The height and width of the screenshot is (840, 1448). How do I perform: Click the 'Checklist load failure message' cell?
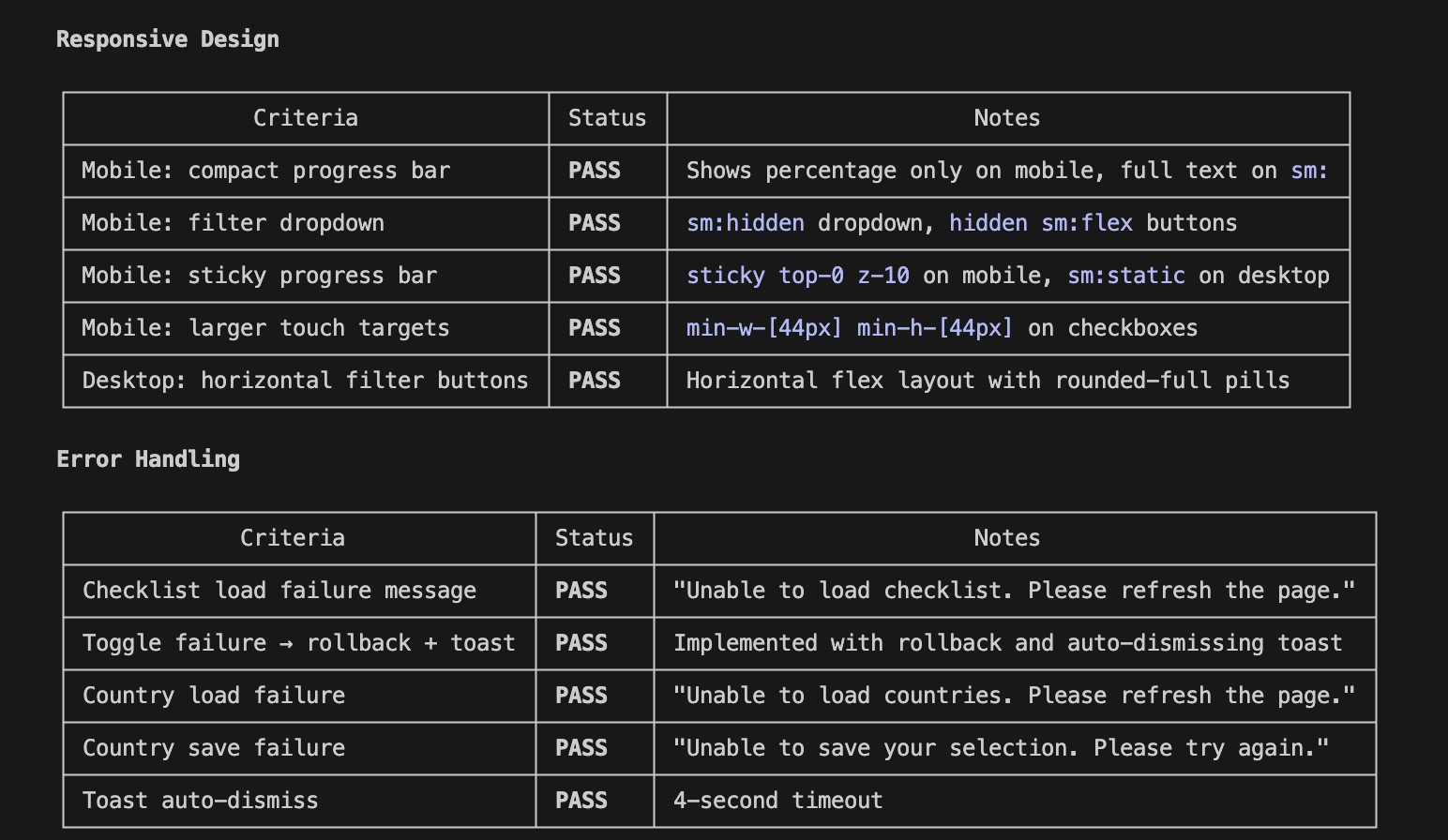click(279, 591)
